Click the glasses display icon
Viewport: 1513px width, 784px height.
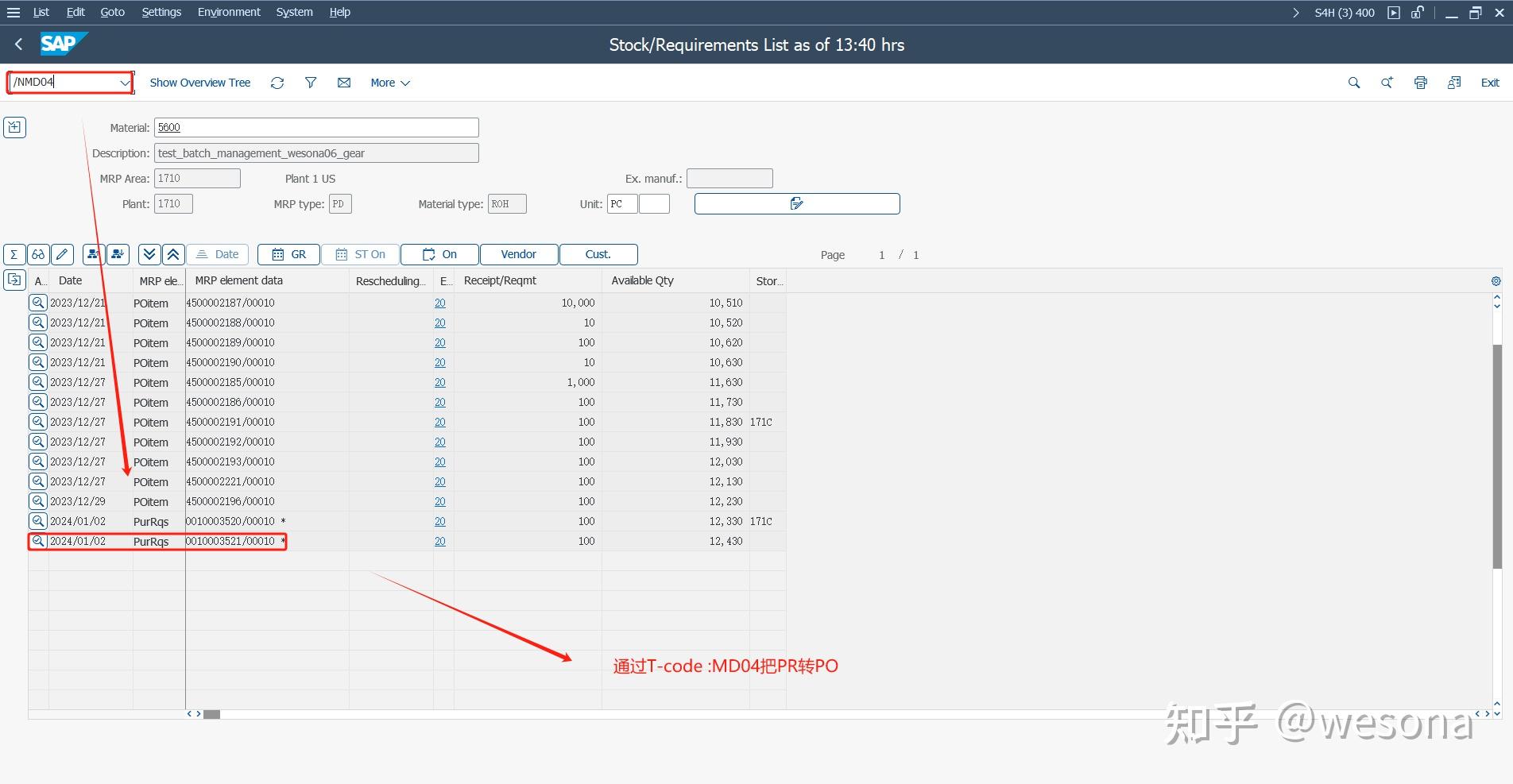[x=38, y=254]
